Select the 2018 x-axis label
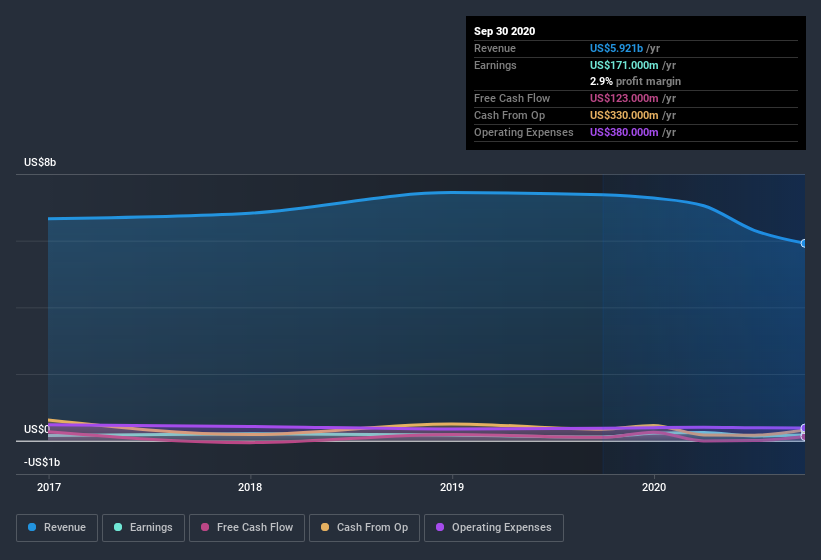The width and height of the screenshot is (821, 560). tap(250, 487)
